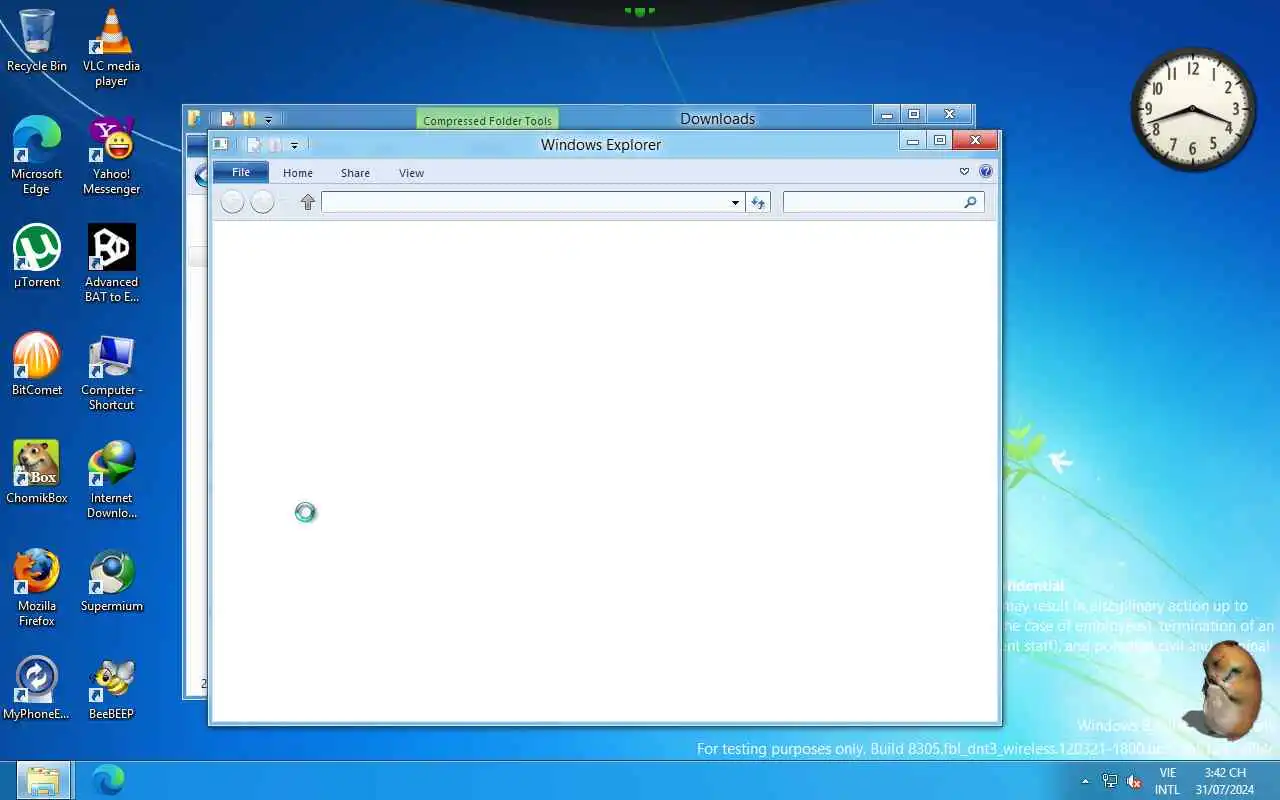Expand the ribbon with the chevron
This screenshot has width=1280, height=800.
(964, 172)
